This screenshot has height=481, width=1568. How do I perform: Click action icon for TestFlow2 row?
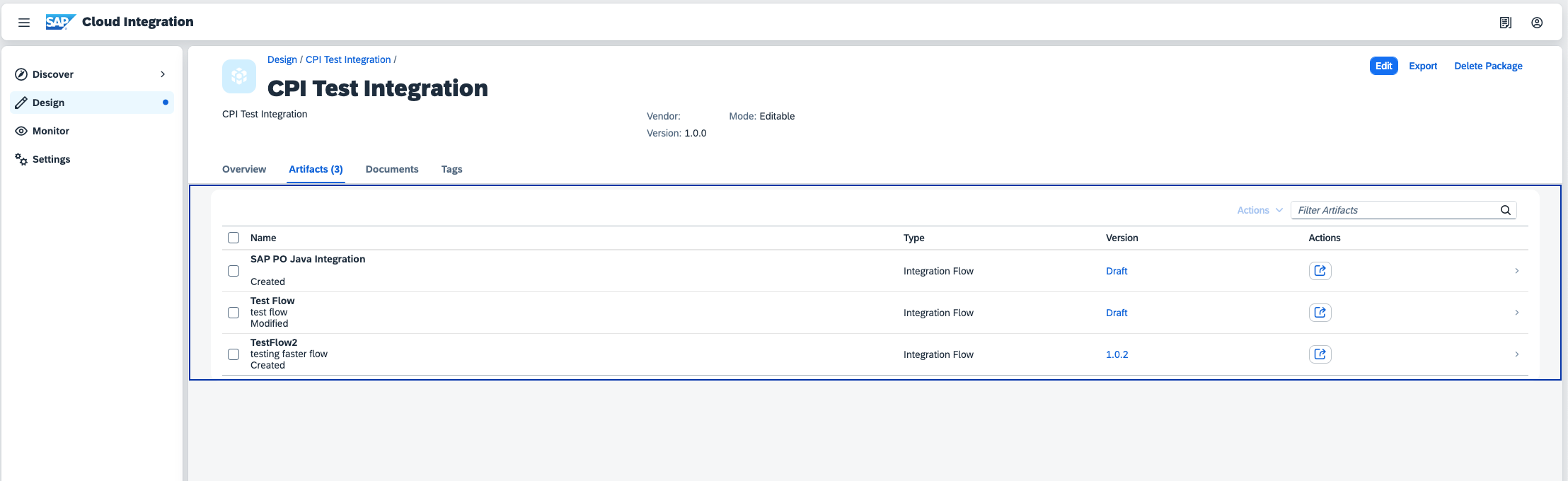click(1320, 354)
